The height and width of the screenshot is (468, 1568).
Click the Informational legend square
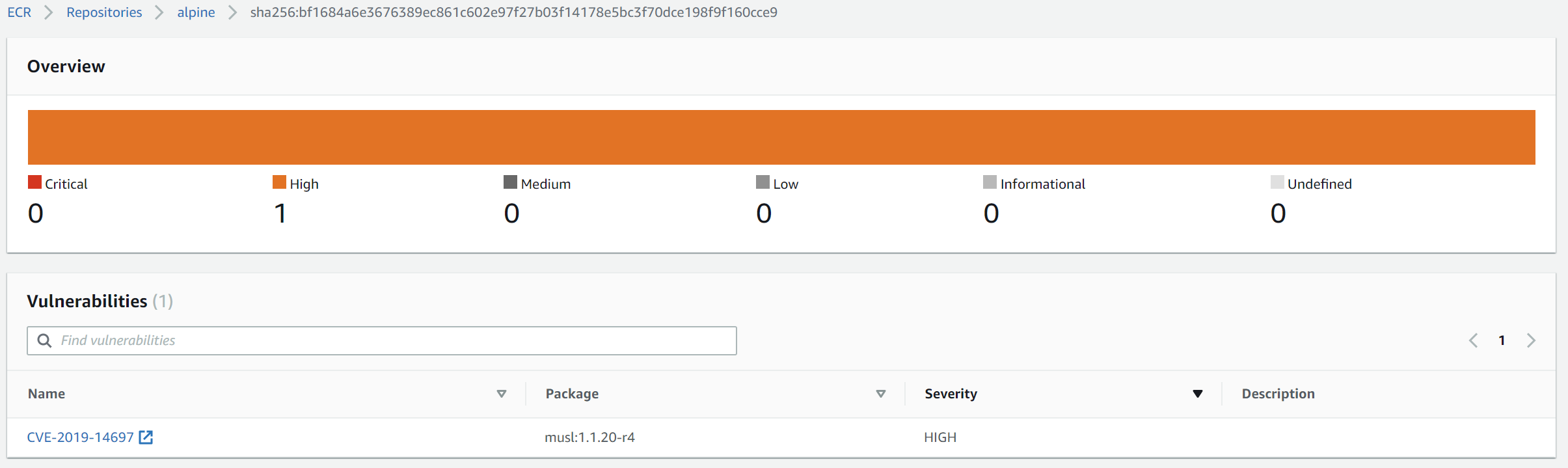click(990, 182)
